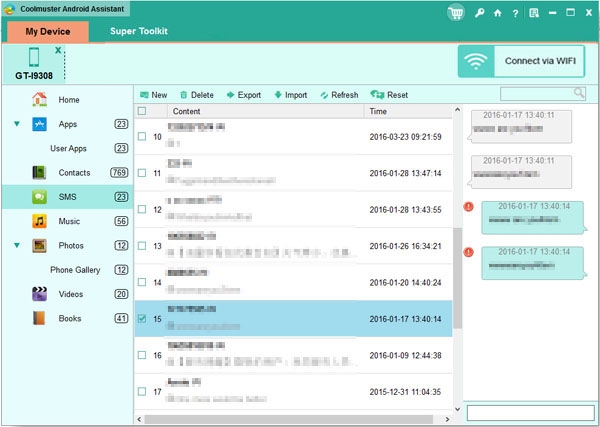Viewport: 600px width, 427px height.
Task: Click the Contacts count badge 769
Action: 119,173
